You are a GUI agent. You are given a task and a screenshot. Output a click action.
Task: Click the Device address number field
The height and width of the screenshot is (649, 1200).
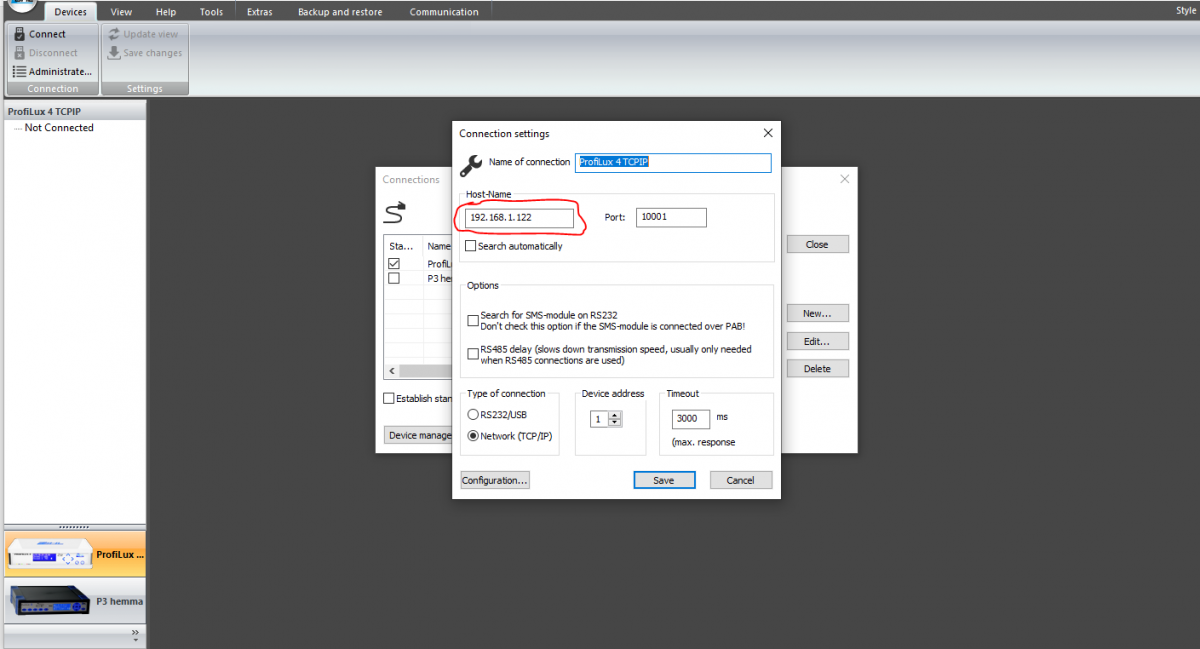[599, 419]
